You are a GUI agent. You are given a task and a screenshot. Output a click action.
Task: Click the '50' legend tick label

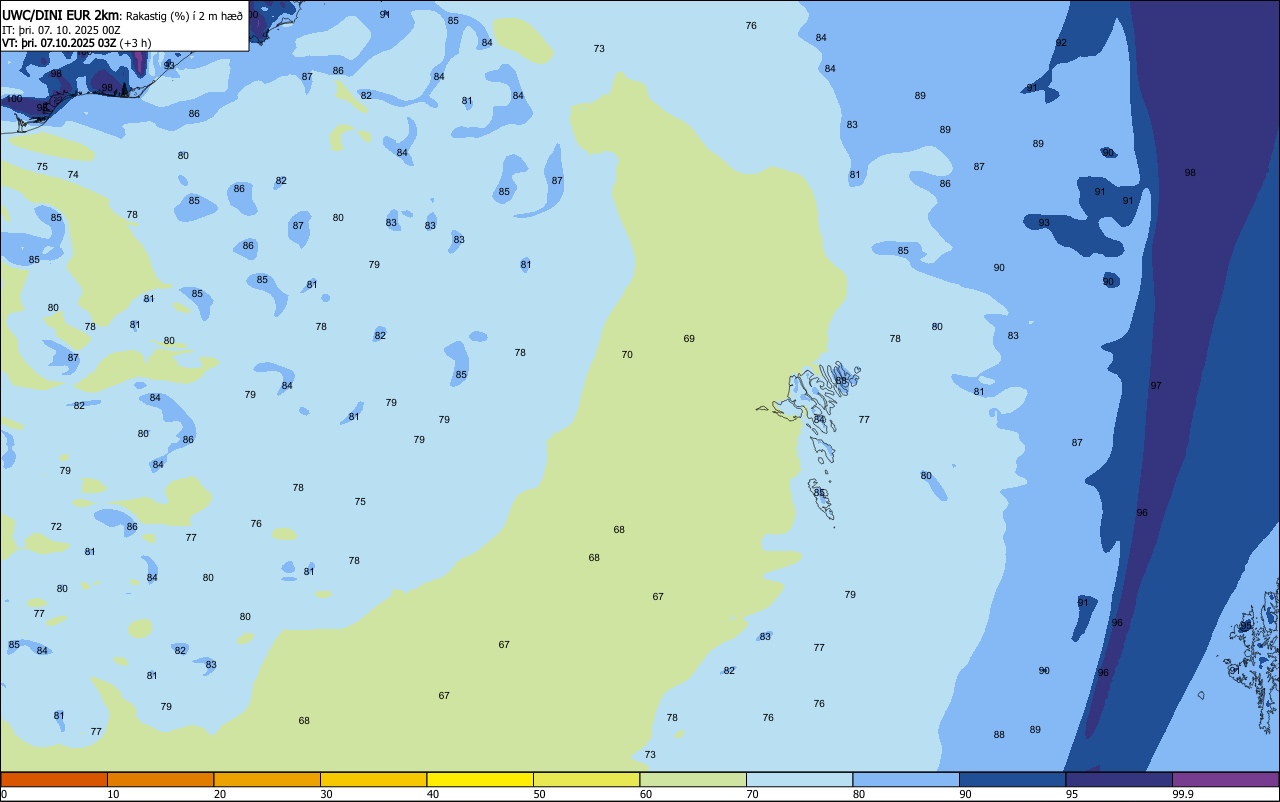point(539,794)
